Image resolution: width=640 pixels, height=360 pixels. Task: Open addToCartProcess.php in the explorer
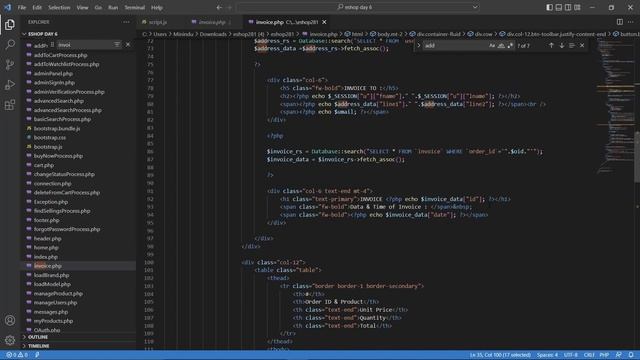coord(60,55)
